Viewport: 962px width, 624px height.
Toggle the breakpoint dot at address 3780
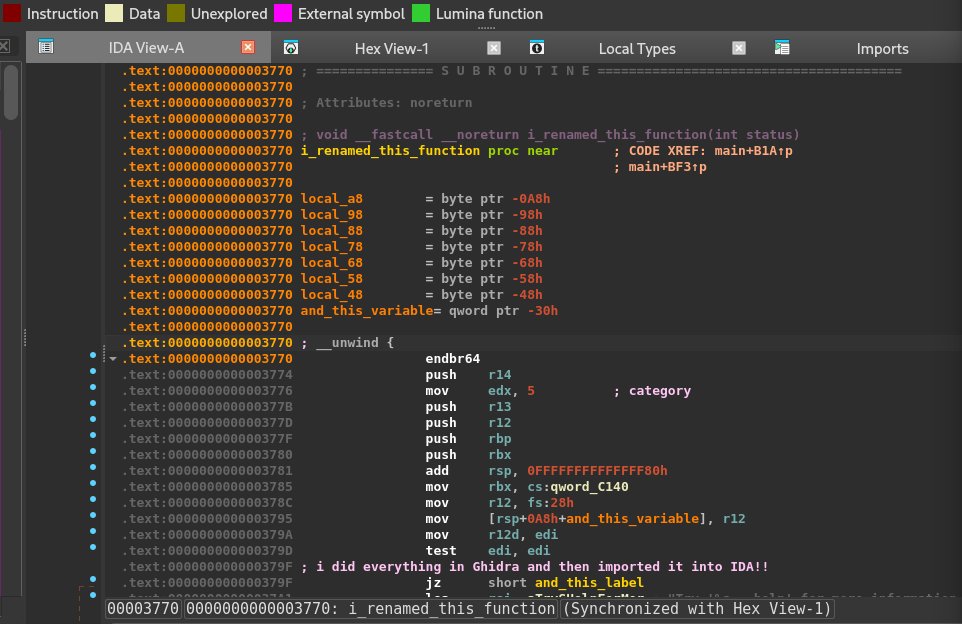click(92, 455)
